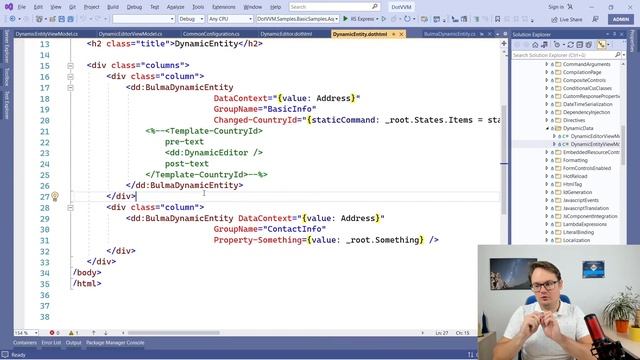Screen dimensions: 640x360
Task: Click the Sign in link
Action: (x=556, y=7)
